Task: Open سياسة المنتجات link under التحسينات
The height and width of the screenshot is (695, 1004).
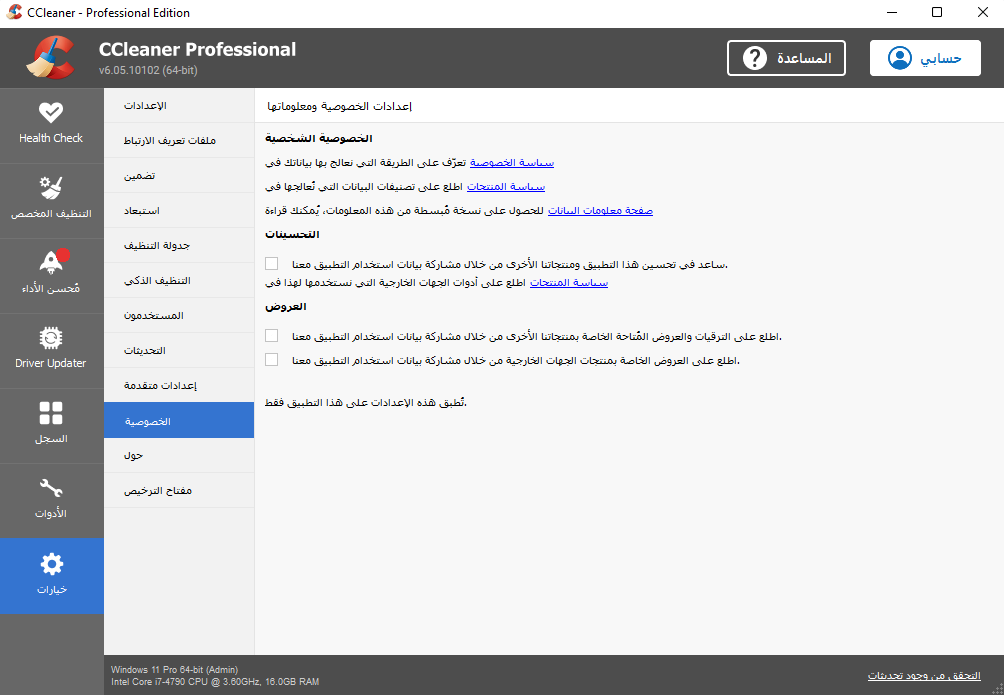Action: pyautogui.click(x=569, y=282)
